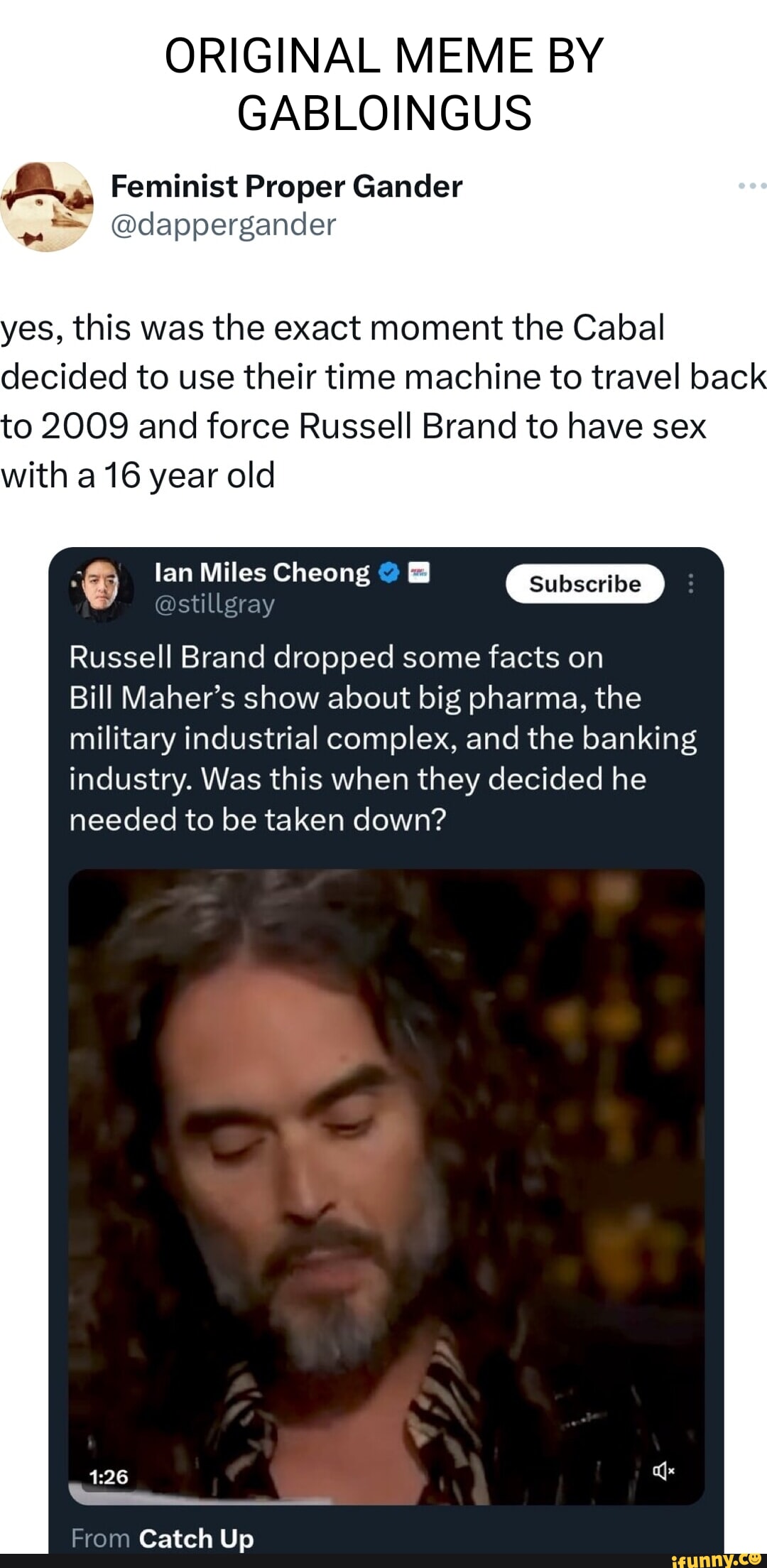Screen dimensions: 767x1568
Task: Open the @stillgray handle
Action: pos(214,605)
